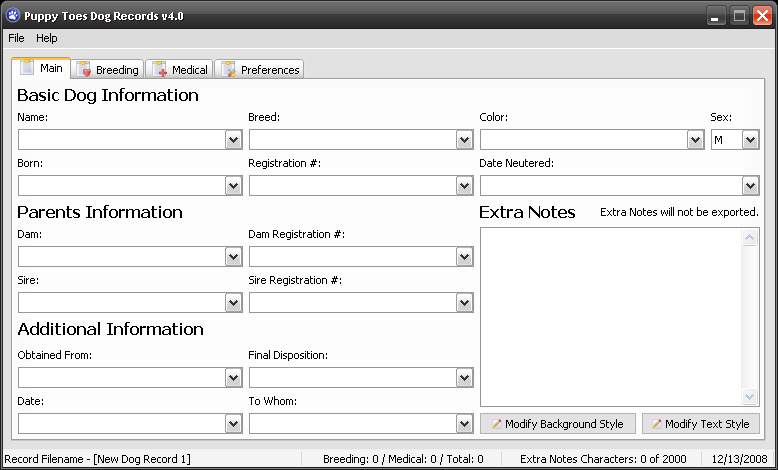This screenshot has width=778, height=470.
Task: Click the Preferences tab icon
Action: [228, 69]
